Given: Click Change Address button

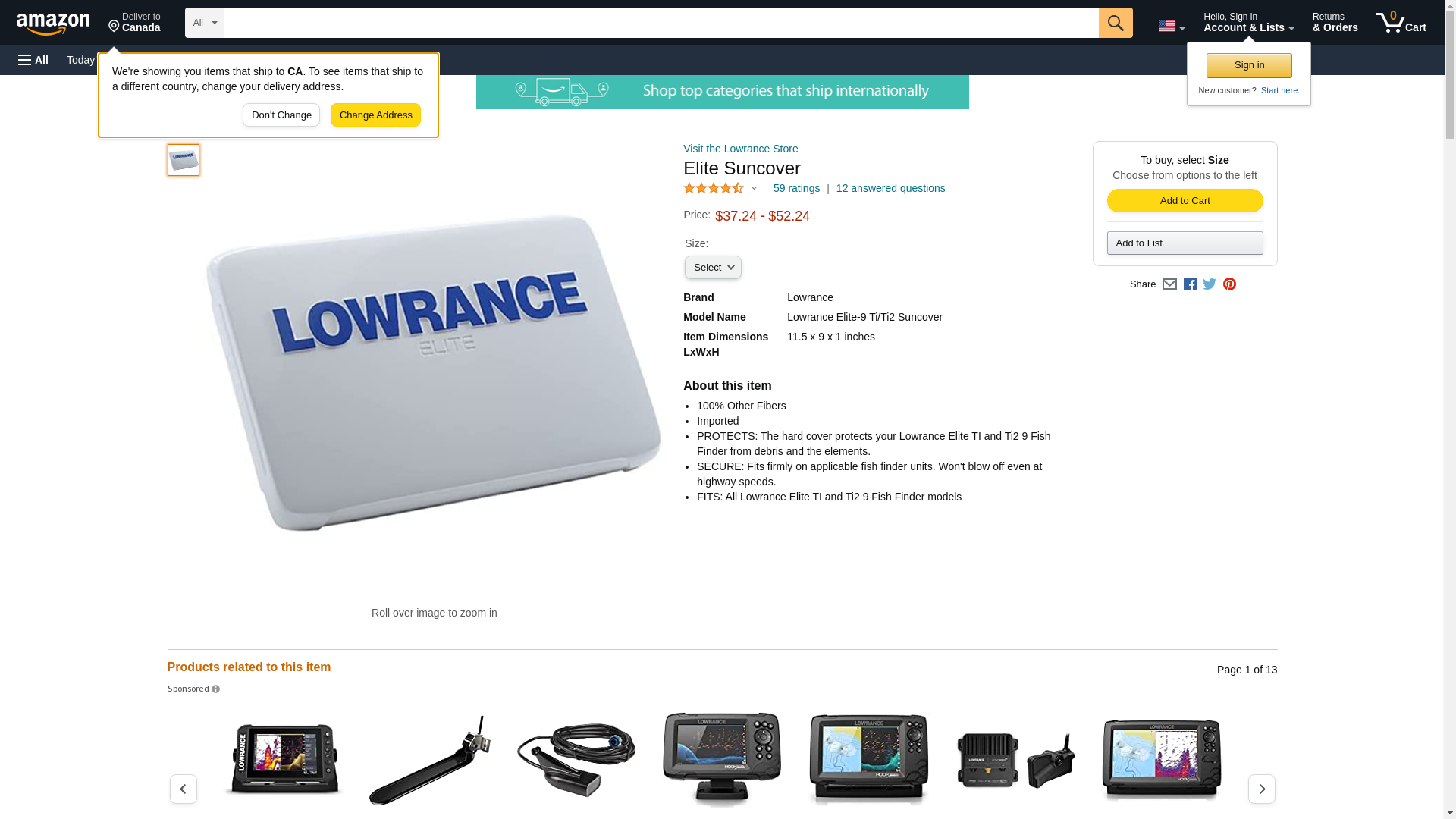Looking at the screenshot, I should (376, 115).
